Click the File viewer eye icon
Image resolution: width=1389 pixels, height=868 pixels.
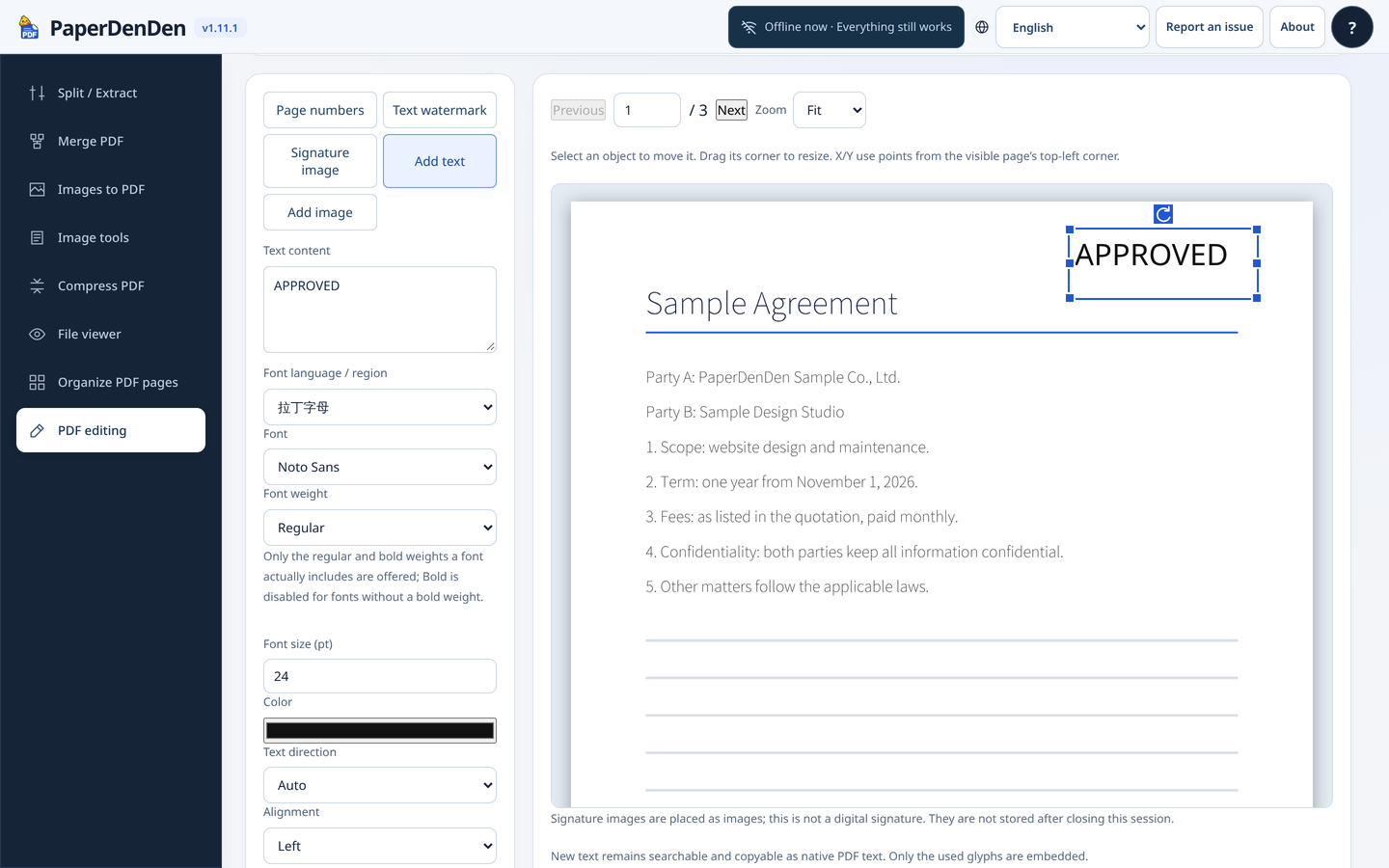coord(37,334)
